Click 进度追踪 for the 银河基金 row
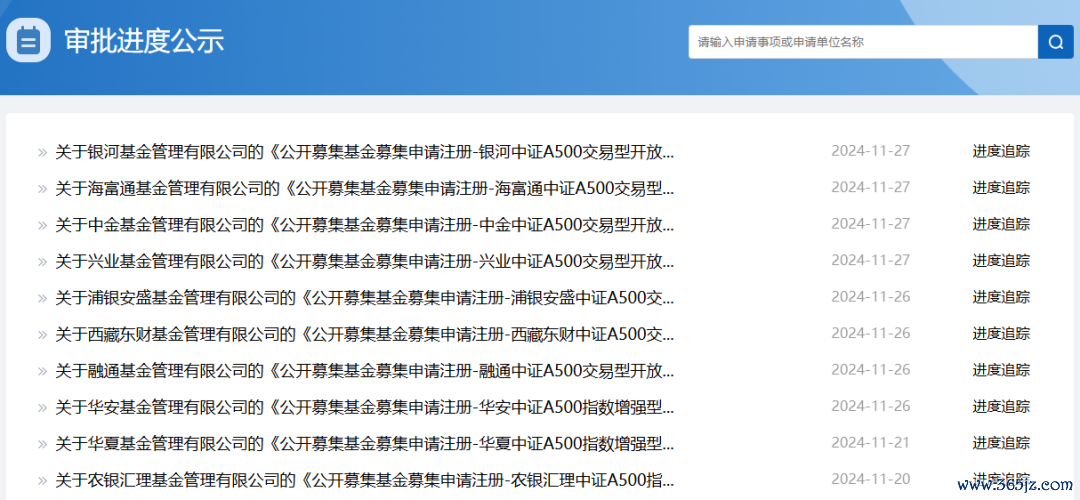This screenshot has height=500, width=1080. coord(1001,152)
